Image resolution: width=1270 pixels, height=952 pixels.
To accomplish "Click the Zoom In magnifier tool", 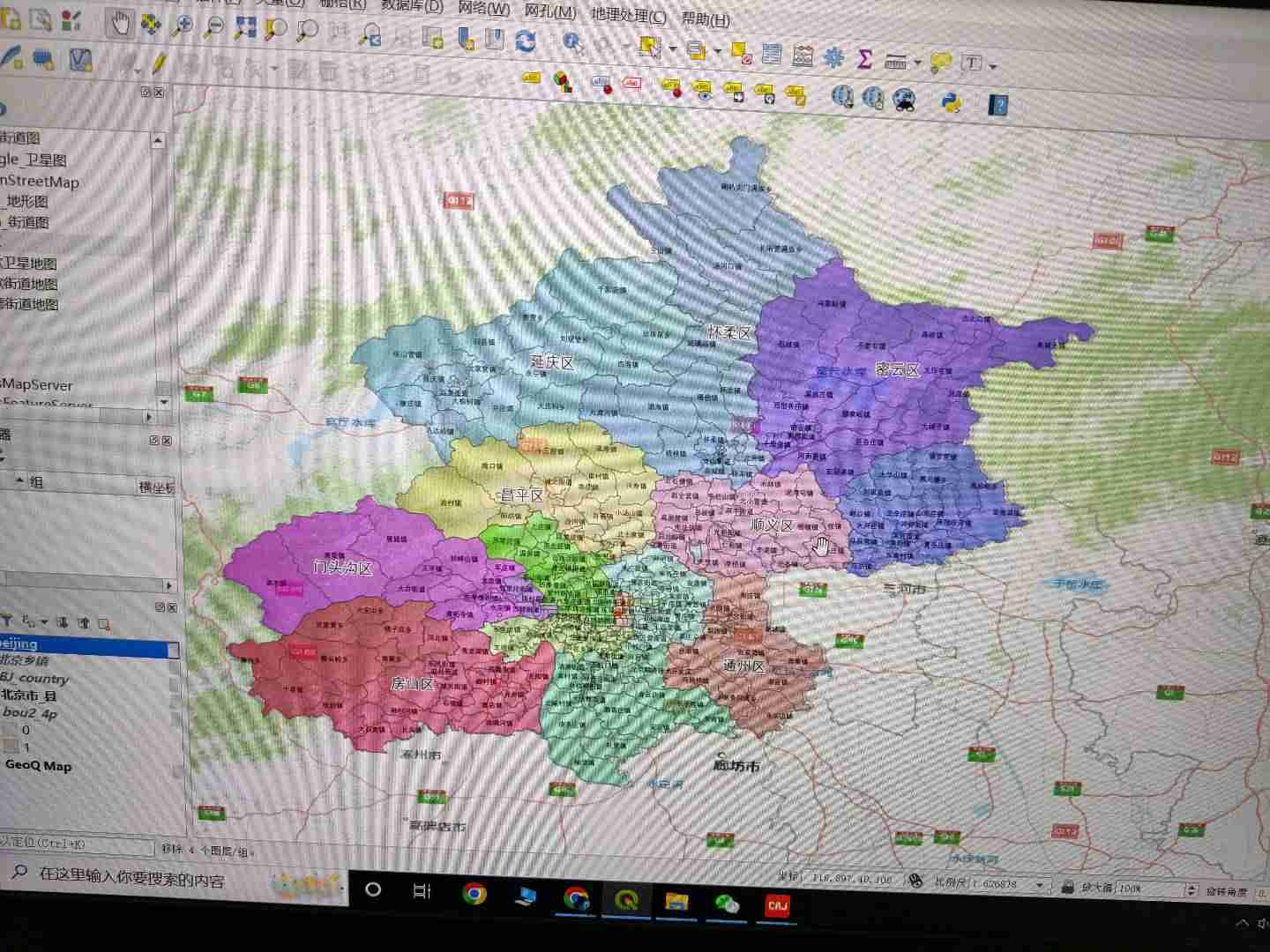I will (x=183, y=26).
